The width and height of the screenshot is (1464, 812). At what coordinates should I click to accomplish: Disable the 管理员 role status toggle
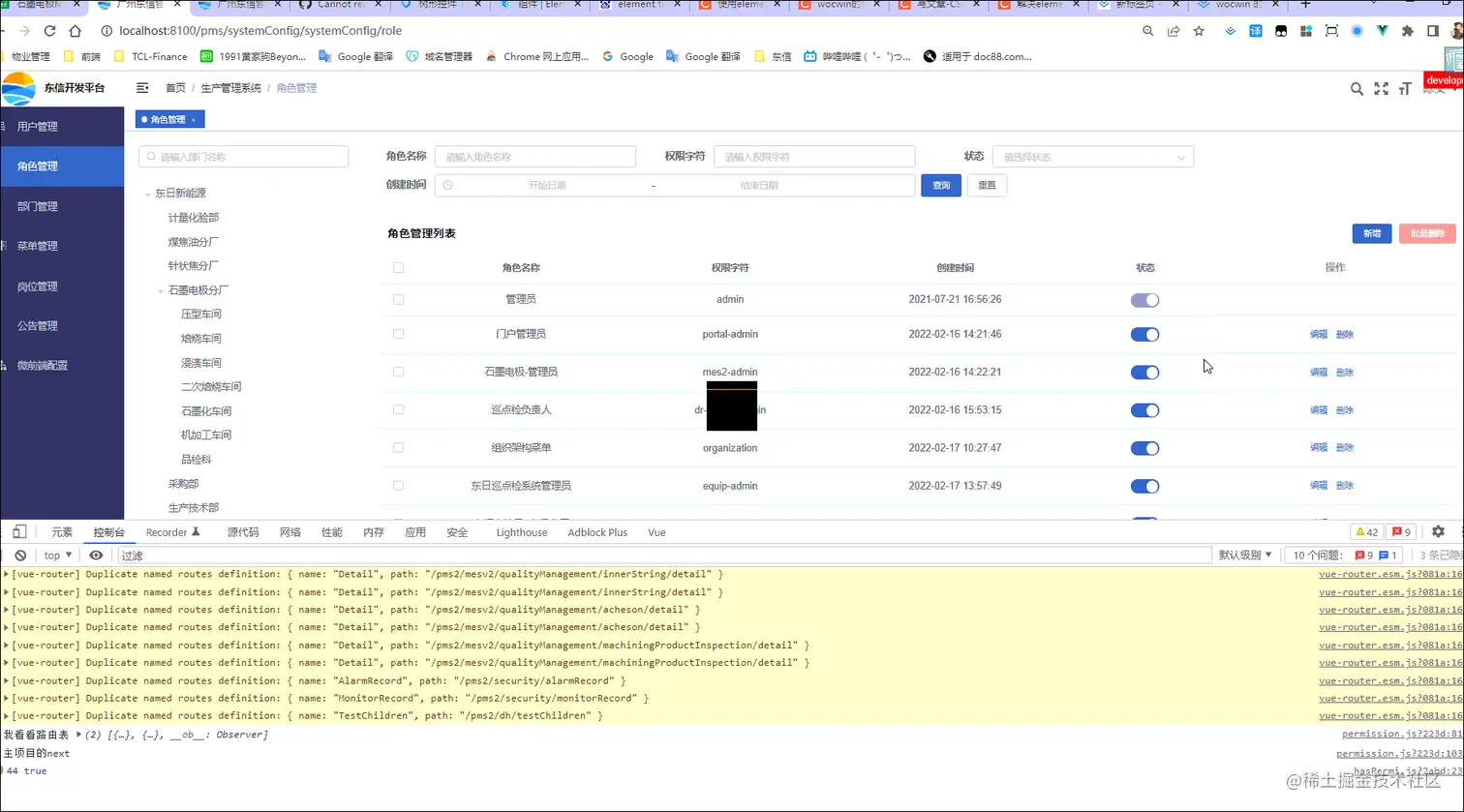pos(1144,300)
